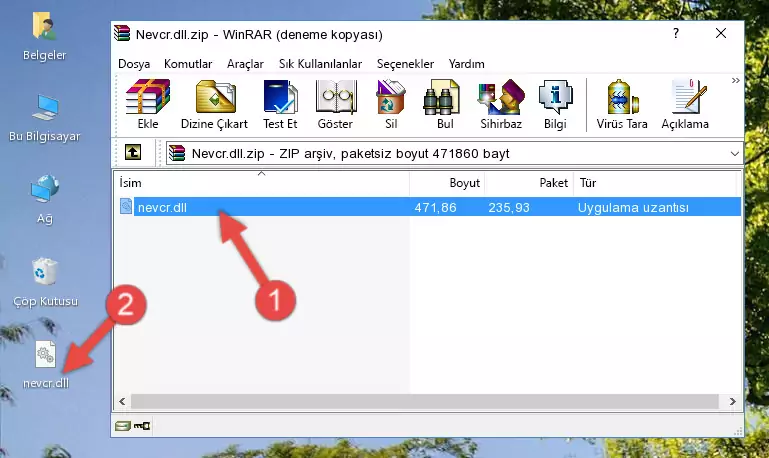The image size is (769, 458).
Task: Select the Çöp Kutusu recycle bin
Action: 45,282
